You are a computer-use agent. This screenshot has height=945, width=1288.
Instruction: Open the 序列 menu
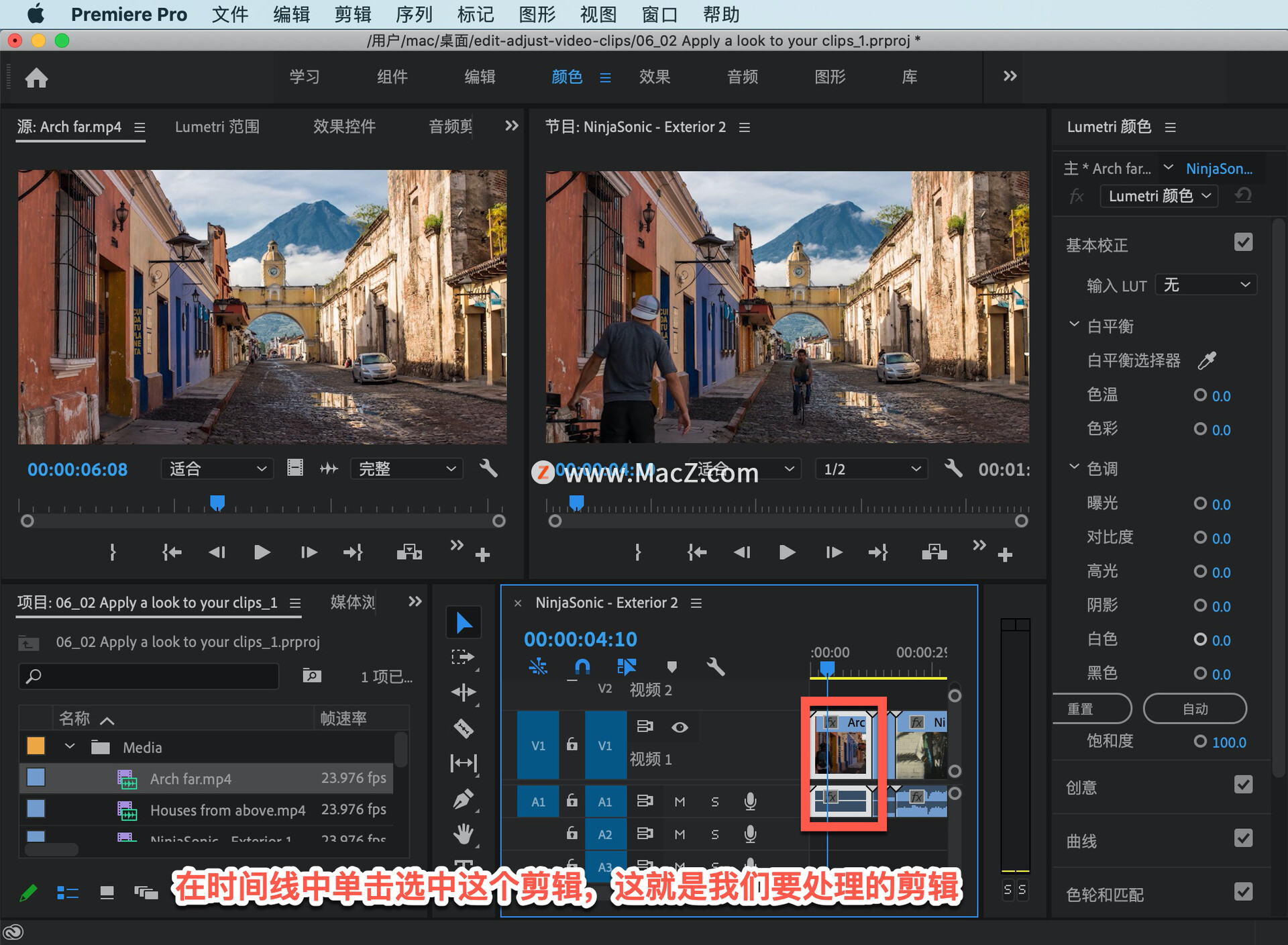pyautogui.click(x=414, y=14)
